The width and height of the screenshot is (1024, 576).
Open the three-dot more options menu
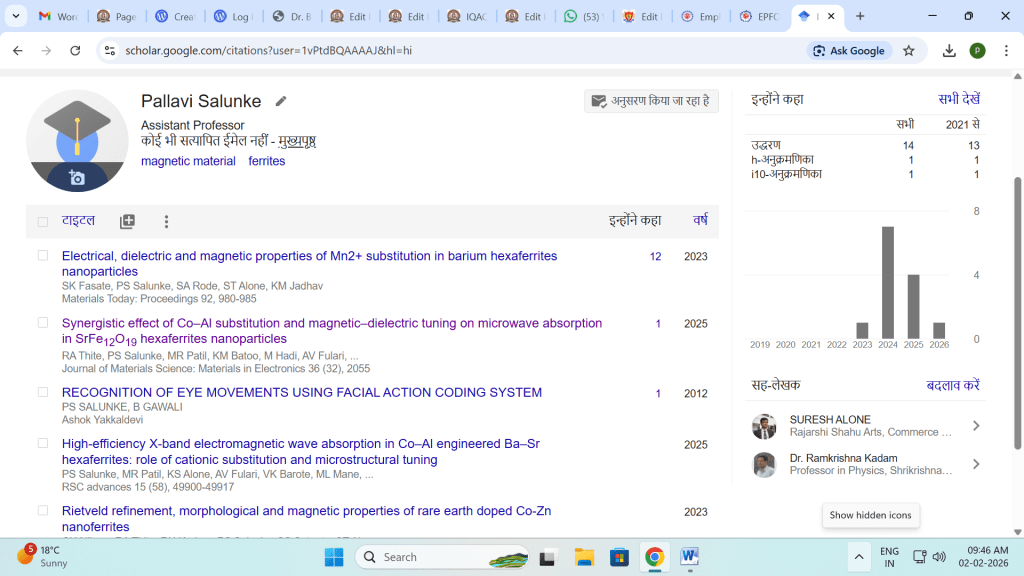coord(166,222)
